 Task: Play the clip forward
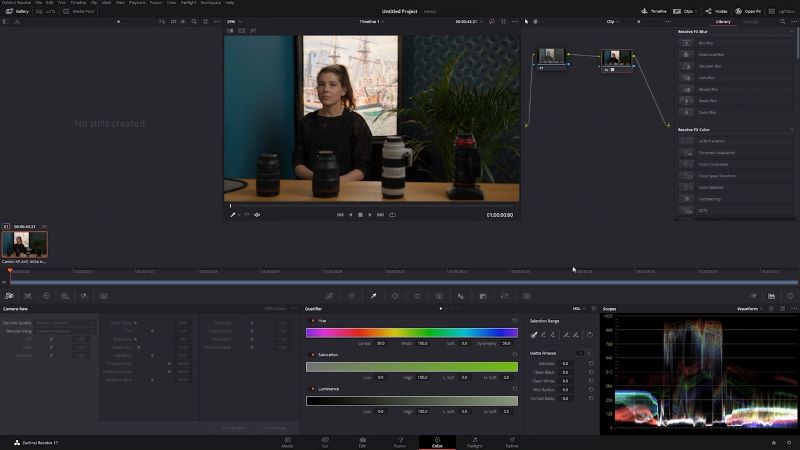click(x=370, y=215)
